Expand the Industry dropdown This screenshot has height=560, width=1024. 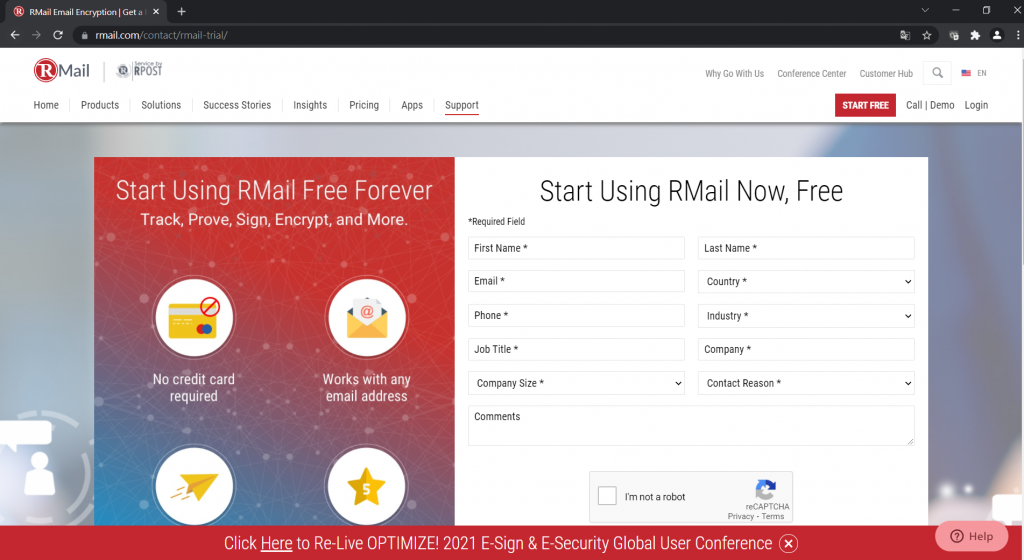coord(806,316)
